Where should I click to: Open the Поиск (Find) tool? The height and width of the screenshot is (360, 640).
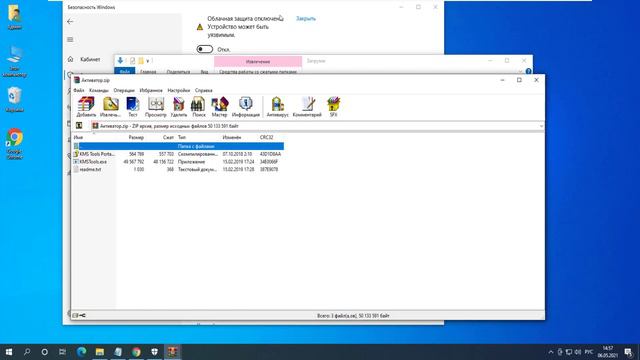(x=198, y=107)
